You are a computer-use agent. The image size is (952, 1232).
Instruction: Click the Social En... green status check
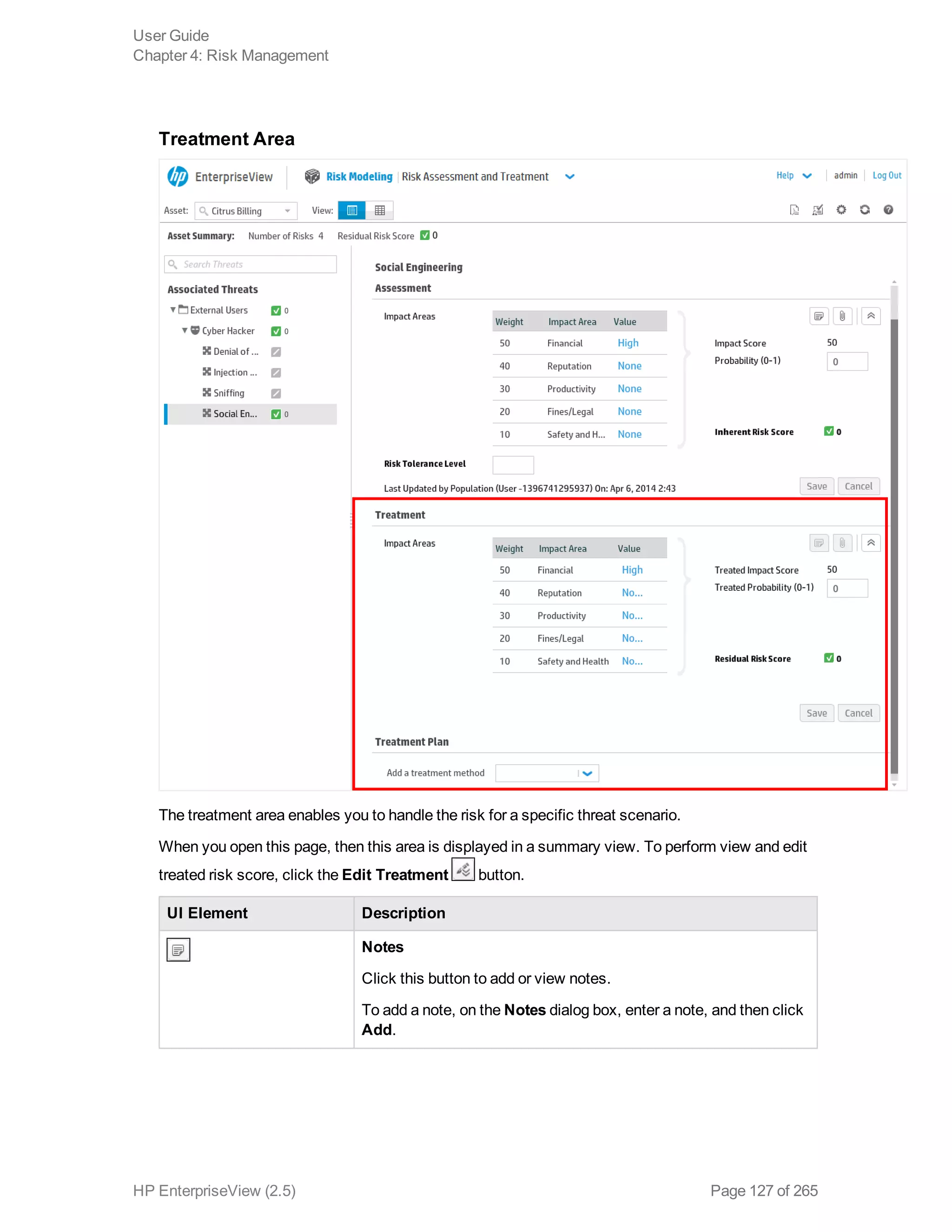click(276, 414)
